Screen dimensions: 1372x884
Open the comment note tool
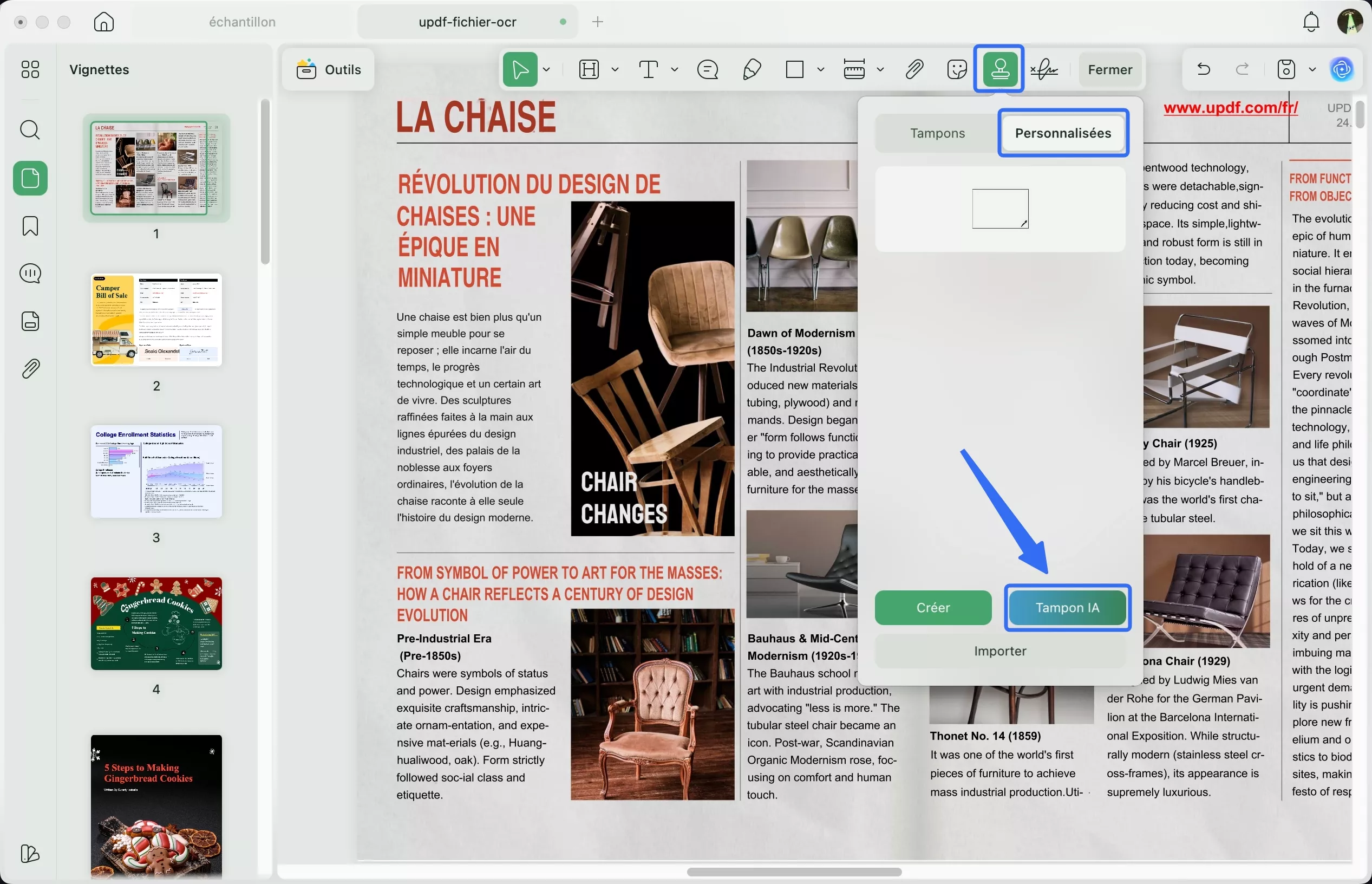click(x=708, y=69)
